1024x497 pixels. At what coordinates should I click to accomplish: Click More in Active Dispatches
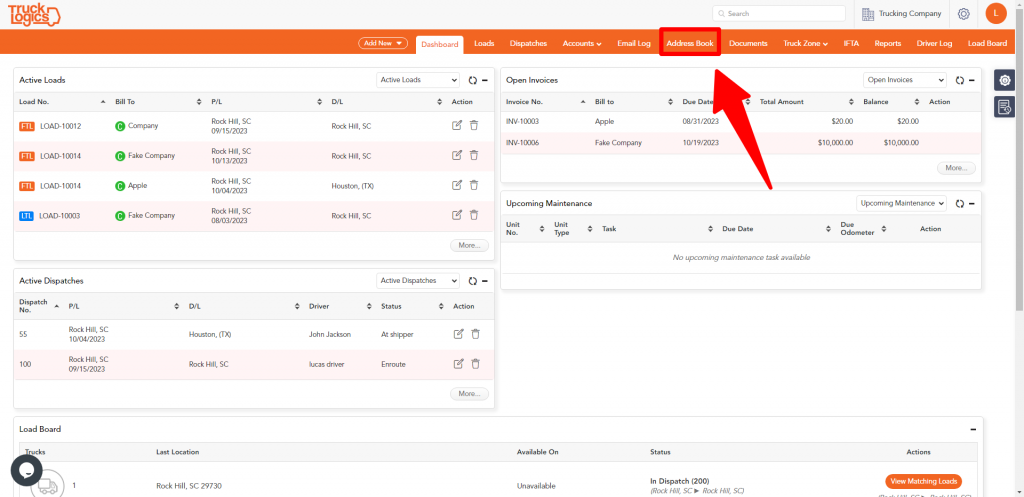click(x=469, y=394)
